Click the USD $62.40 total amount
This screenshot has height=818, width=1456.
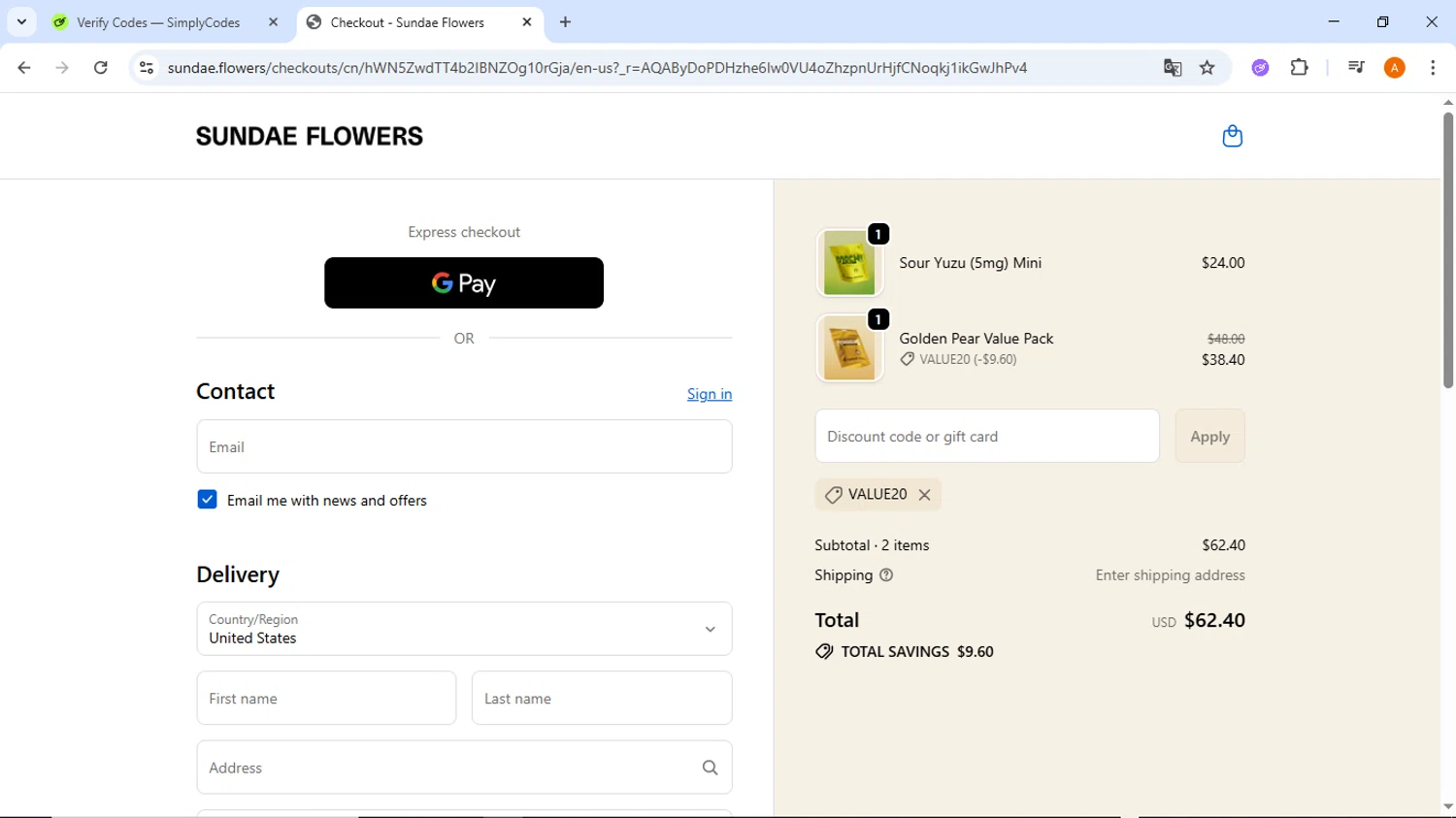pos(1199,621)
